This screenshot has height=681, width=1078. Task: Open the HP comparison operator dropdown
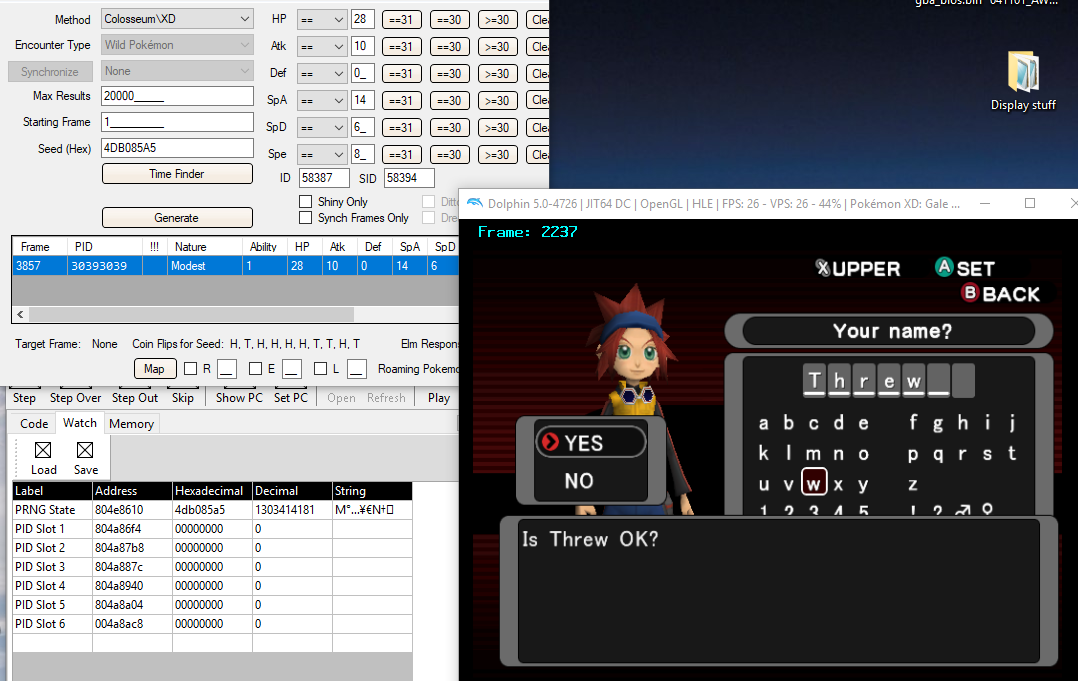point(322,20)
